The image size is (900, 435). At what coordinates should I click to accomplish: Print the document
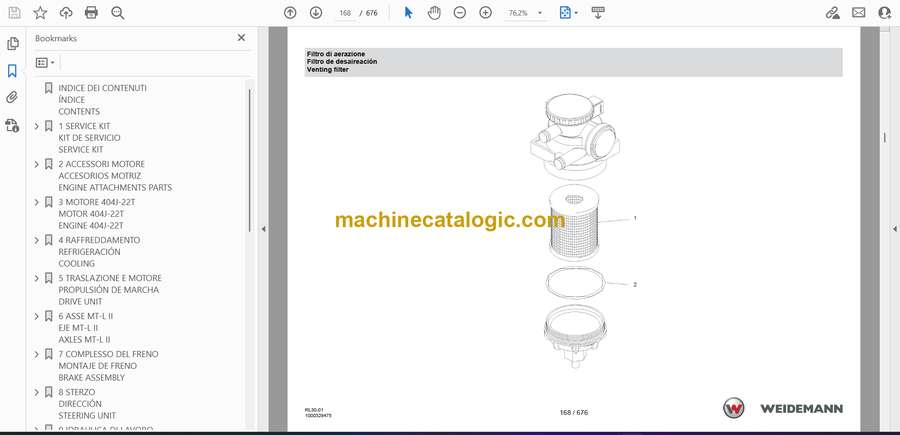click(92, 13)
